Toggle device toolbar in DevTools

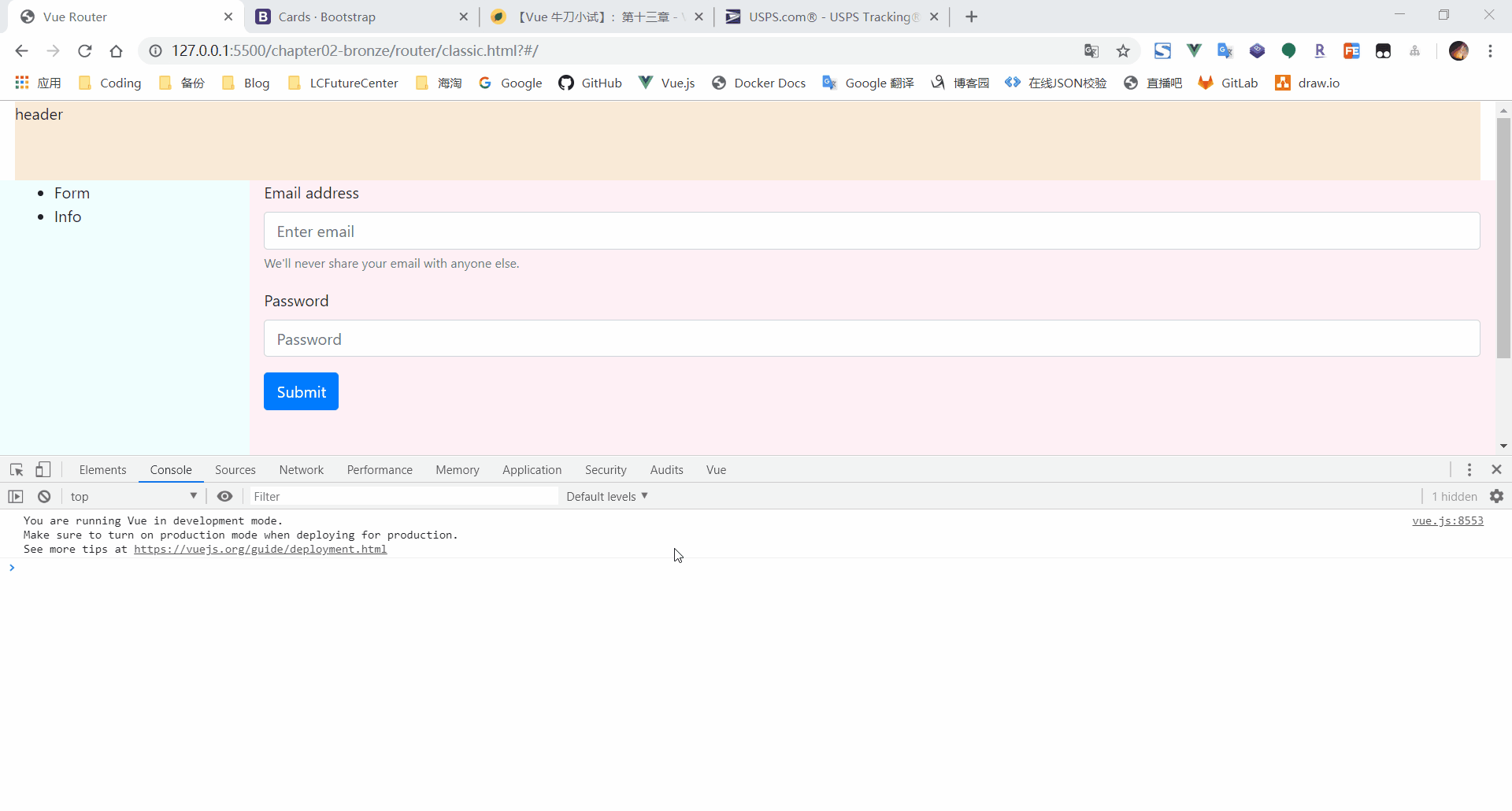pyautogui.click(x=43, y=470)
